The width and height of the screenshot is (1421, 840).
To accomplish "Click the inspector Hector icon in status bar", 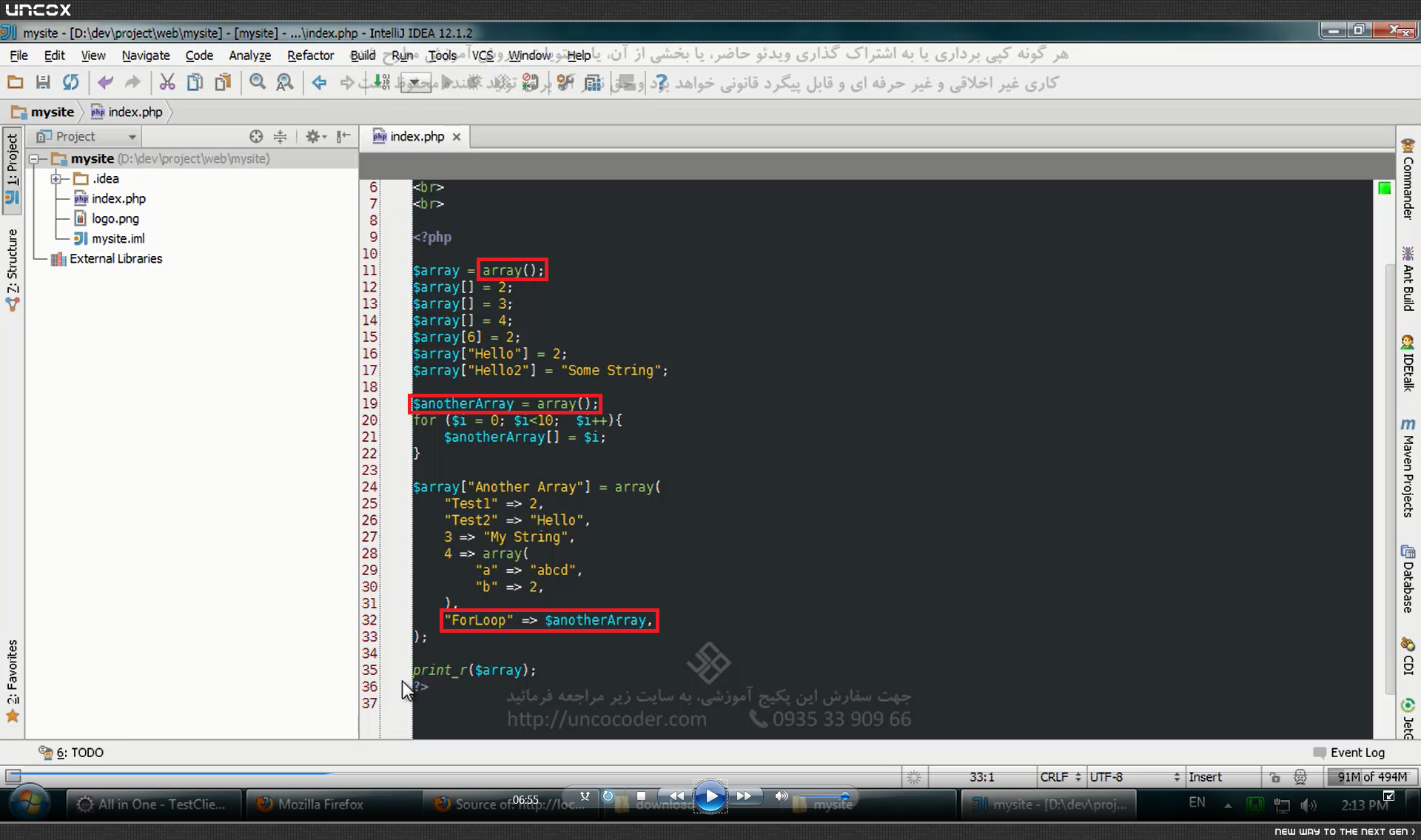I will pyautogui.click(x=1300, y=777).
